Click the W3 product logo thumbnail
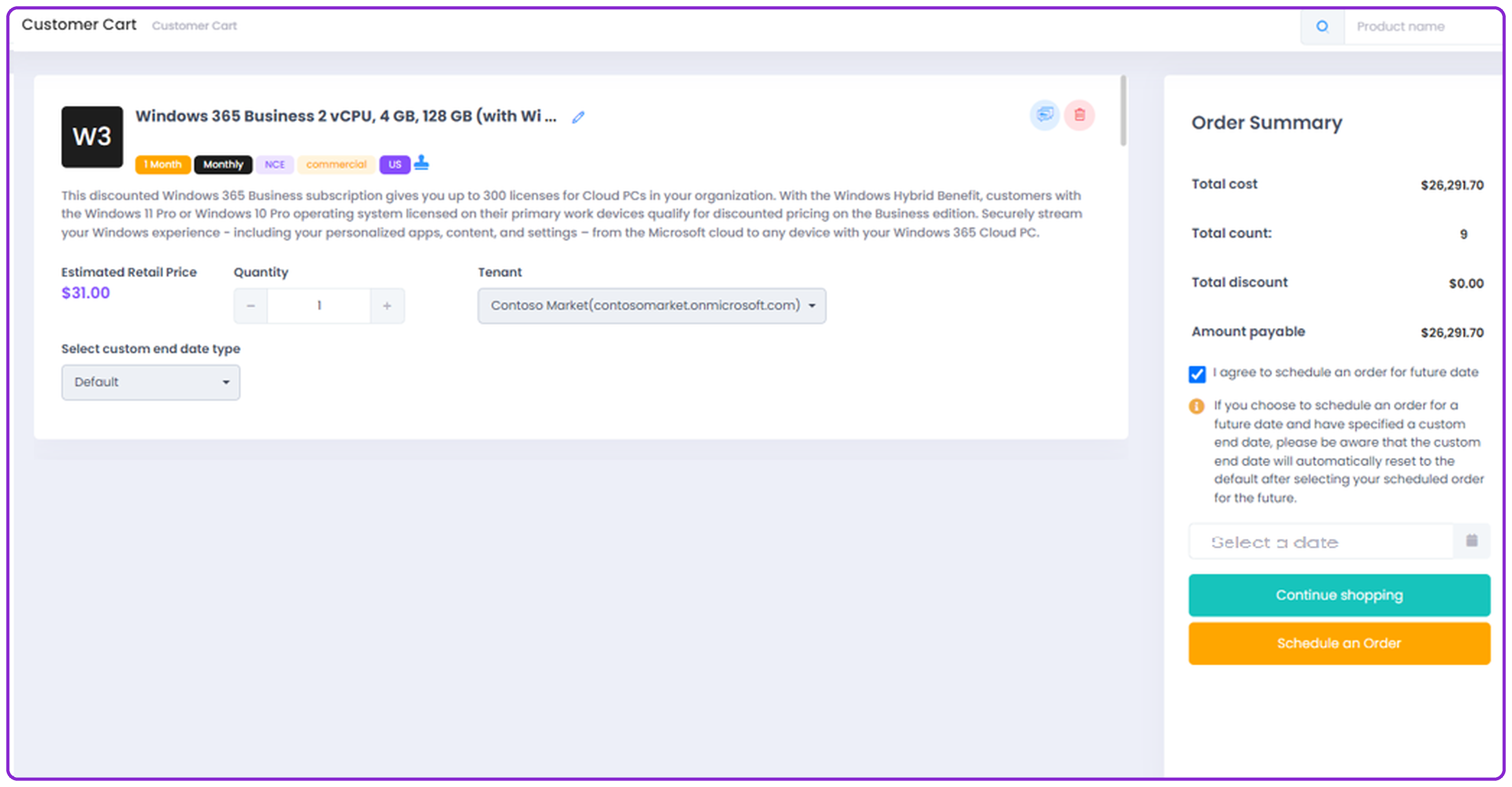The image size is (1512, 787). (x=92, y=137)
